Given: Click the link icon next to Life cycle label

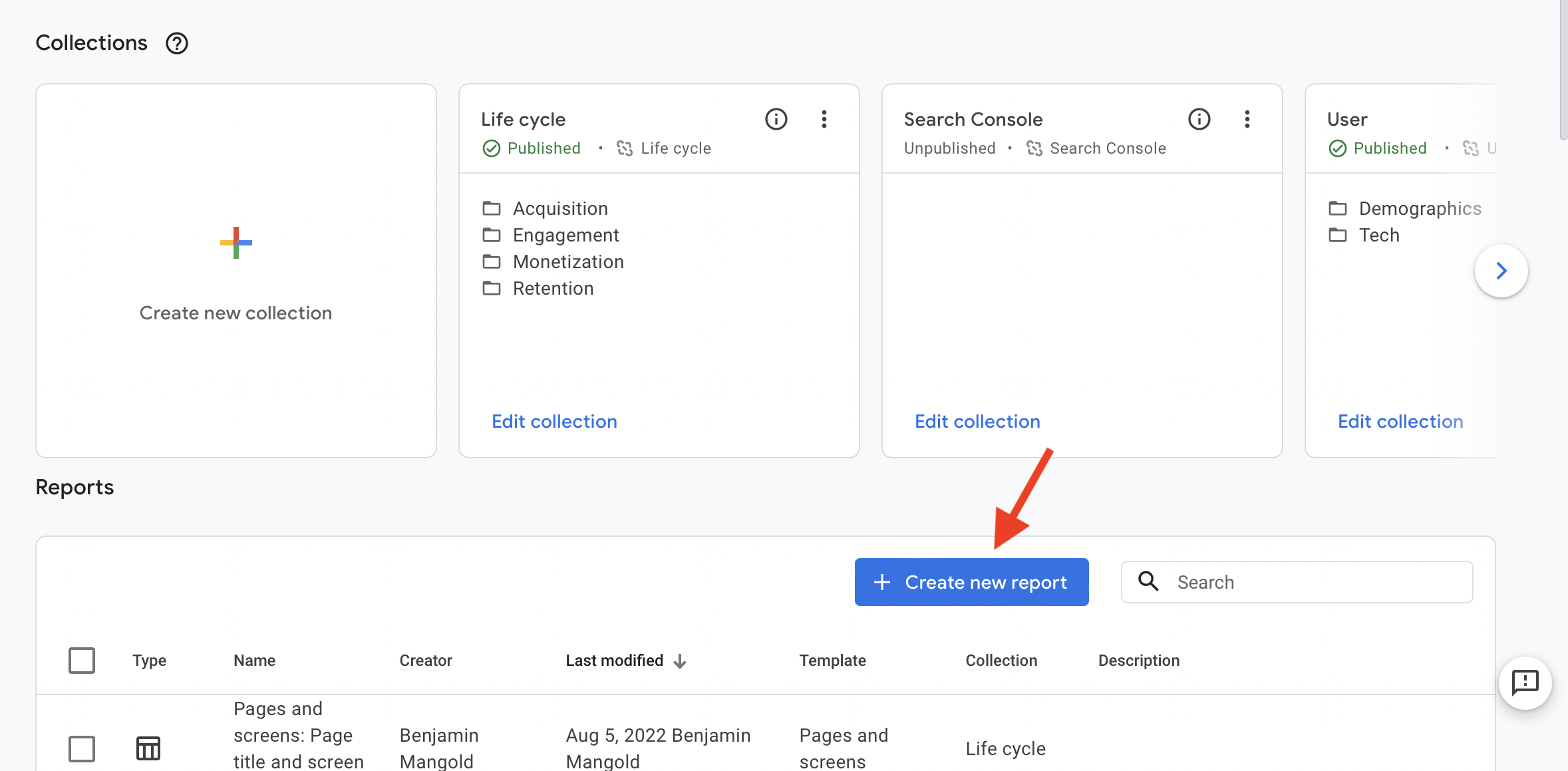Looking at the screenshot, I should pyautogui.click(x=625, y=148).
